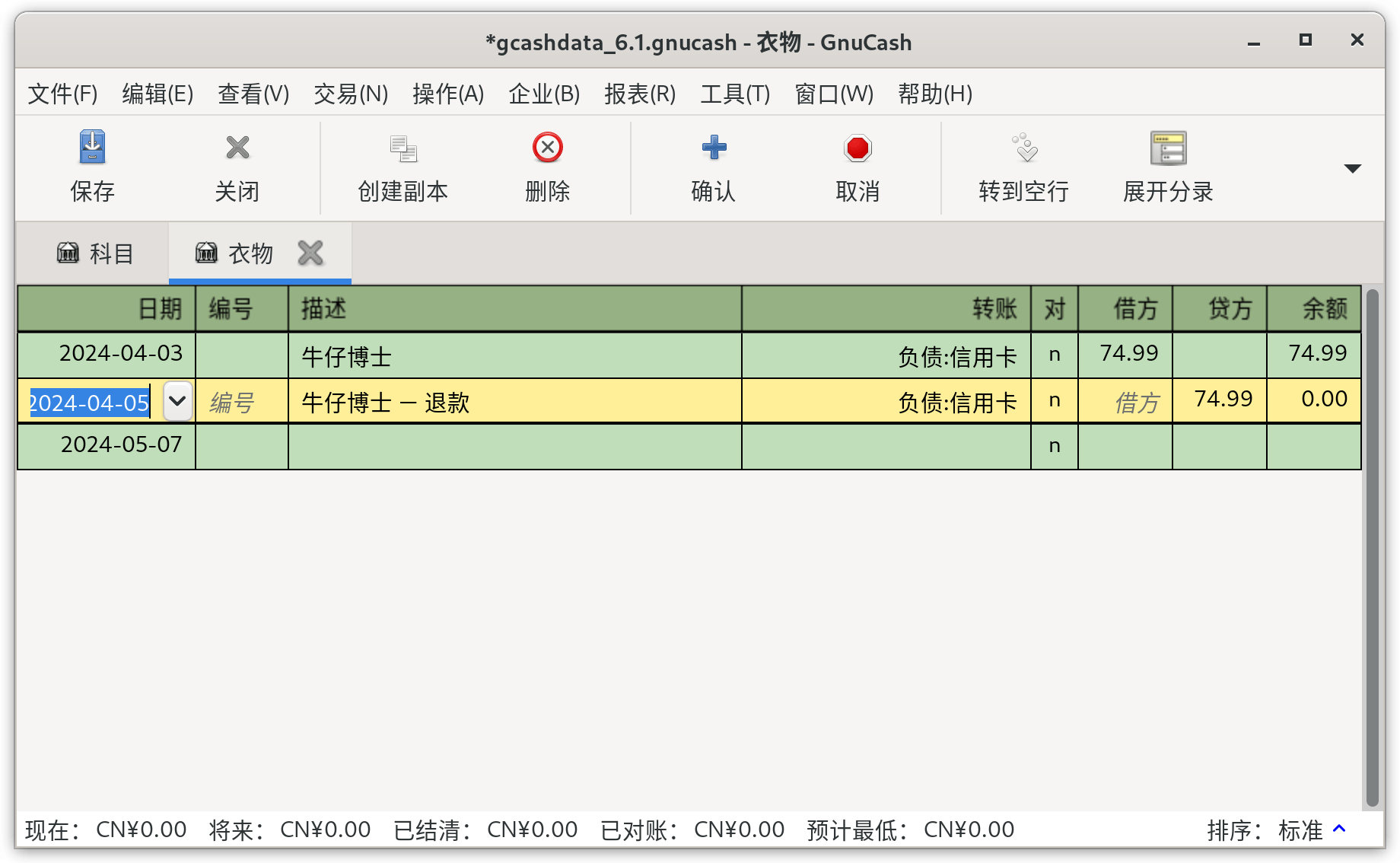Open the 文件(F) menu
Viewport: 1400px width, 863px height.
[62, 94]
